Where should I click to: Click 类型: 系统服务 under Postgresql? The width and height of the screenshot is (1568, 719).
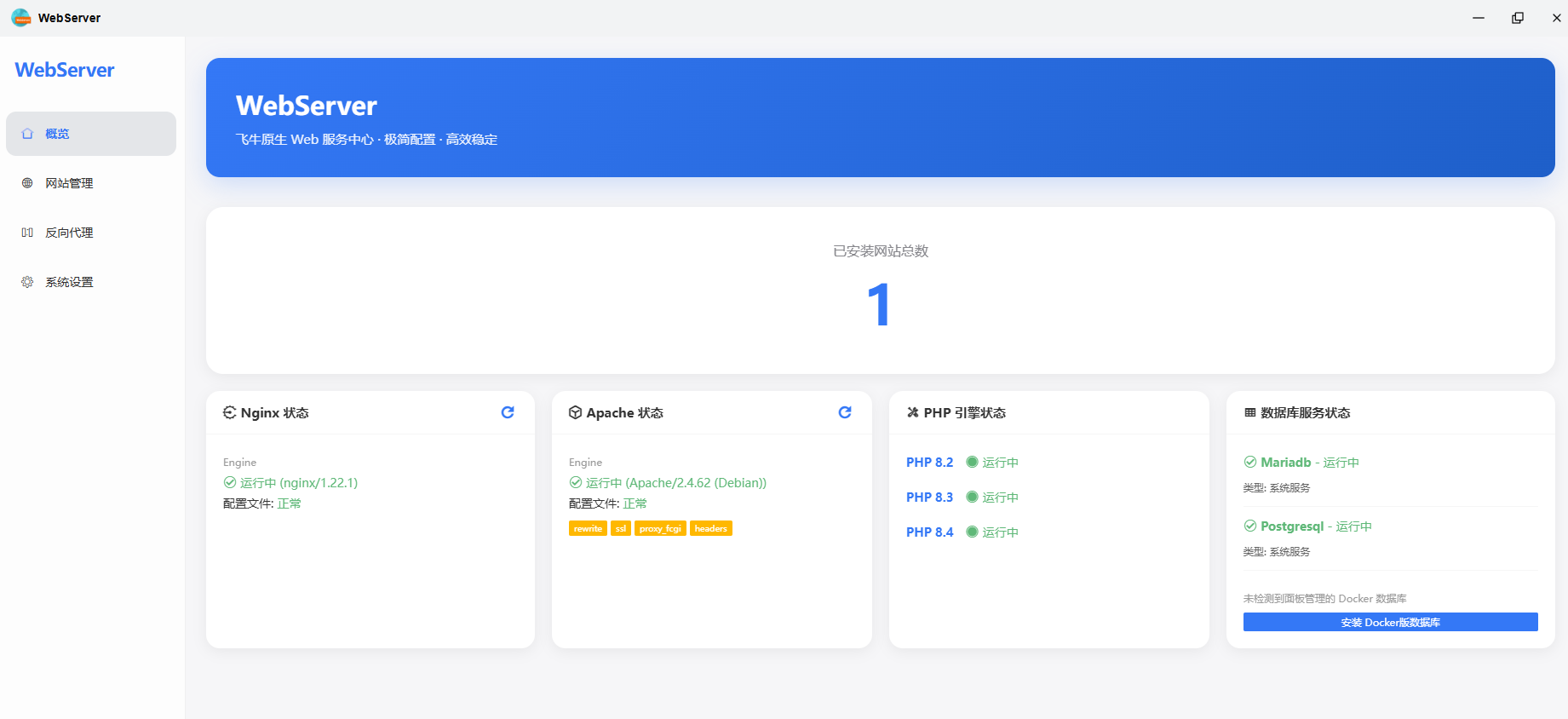(x=1277, y=551)
